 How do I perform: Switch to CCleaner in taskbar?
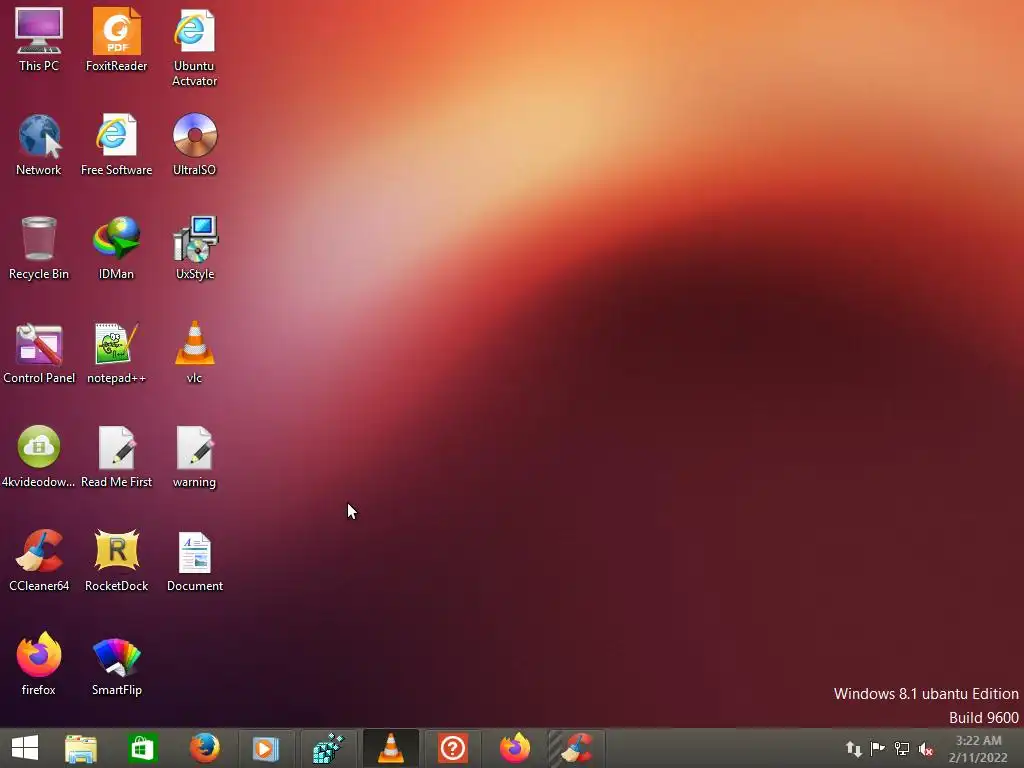(x=577, y=748)
